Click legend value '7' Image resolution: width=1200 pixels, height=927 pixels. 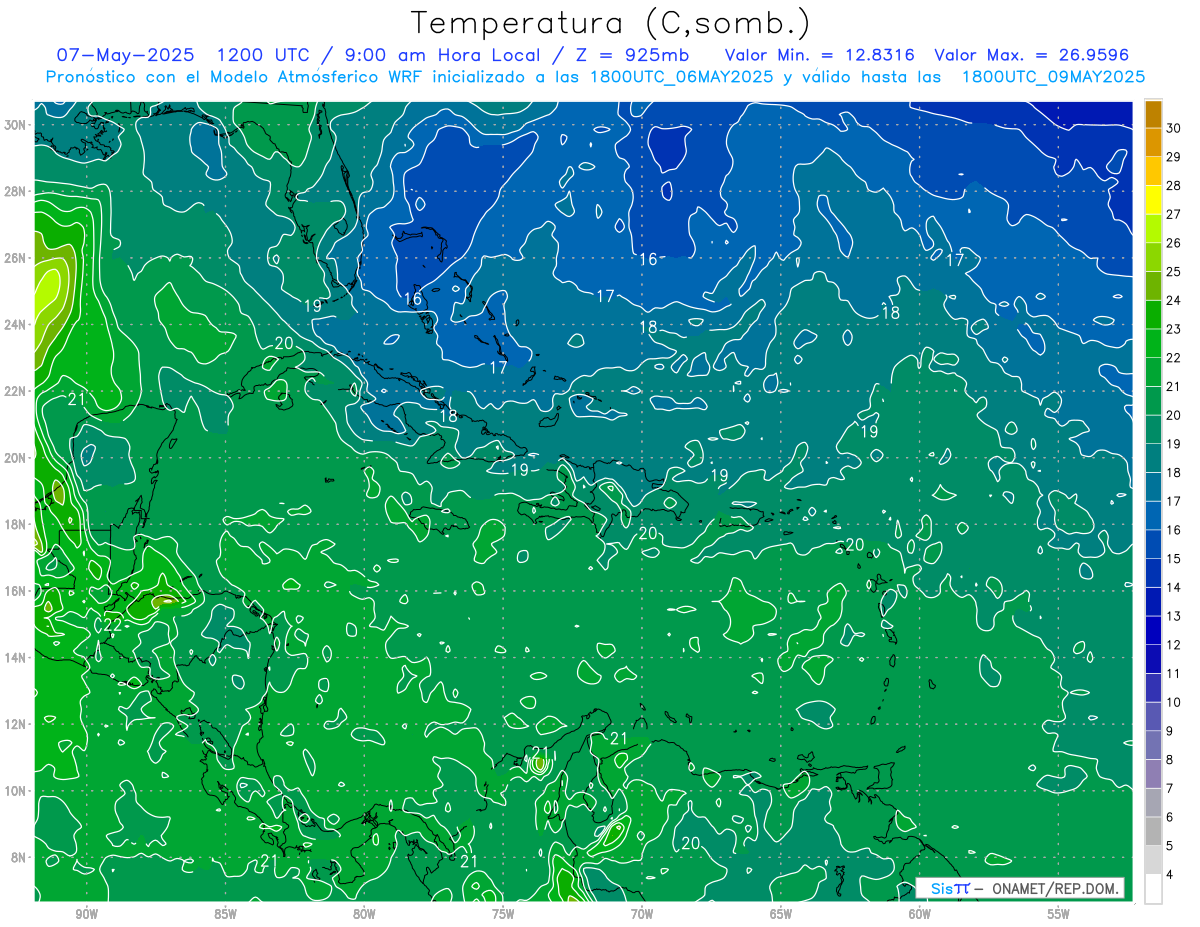(x=1170, y=788)
